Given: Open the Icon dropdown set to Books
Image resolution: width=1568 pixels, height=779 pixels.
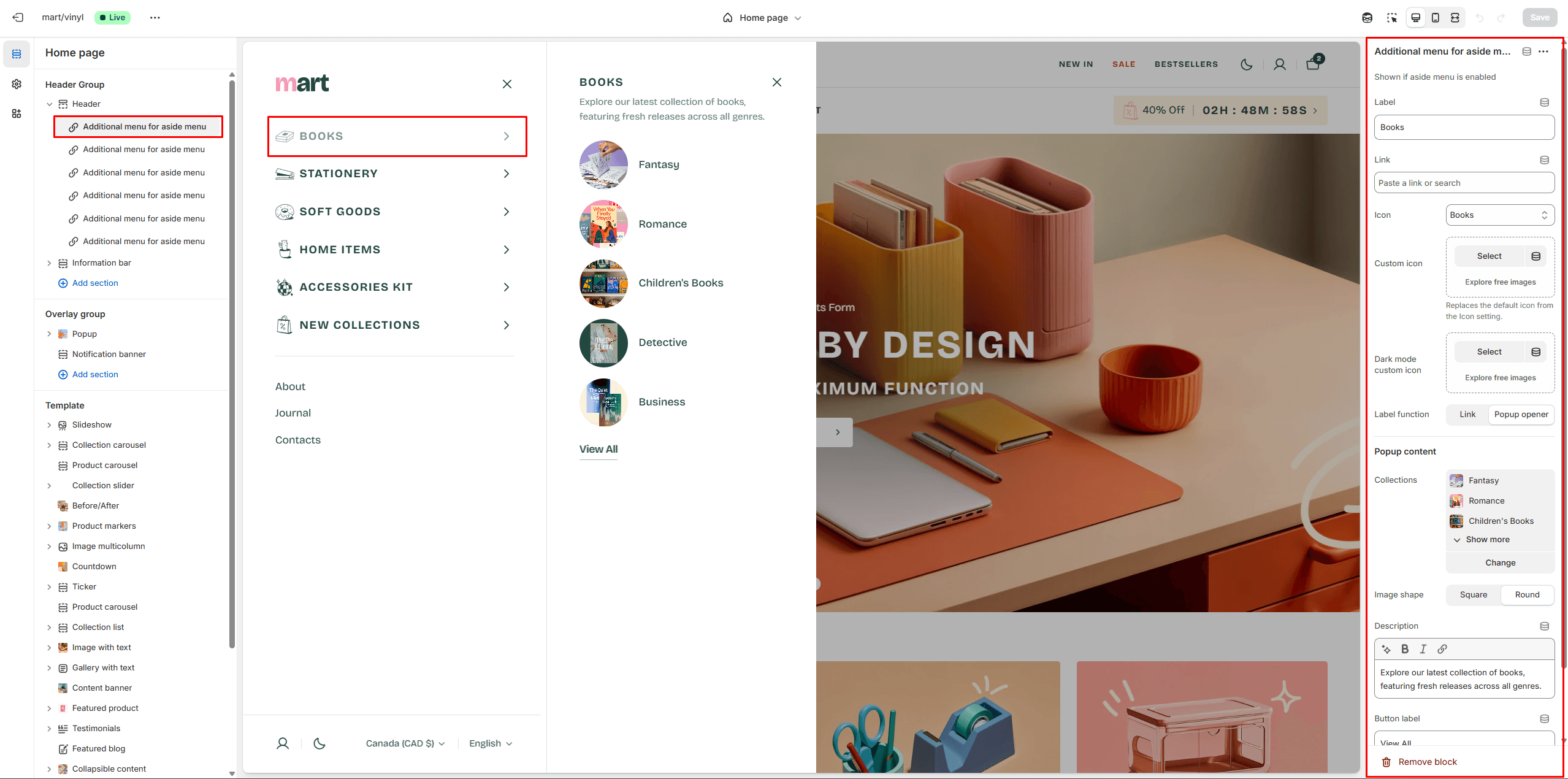Looking at the screenshot, I should (x=1499, y=215).
